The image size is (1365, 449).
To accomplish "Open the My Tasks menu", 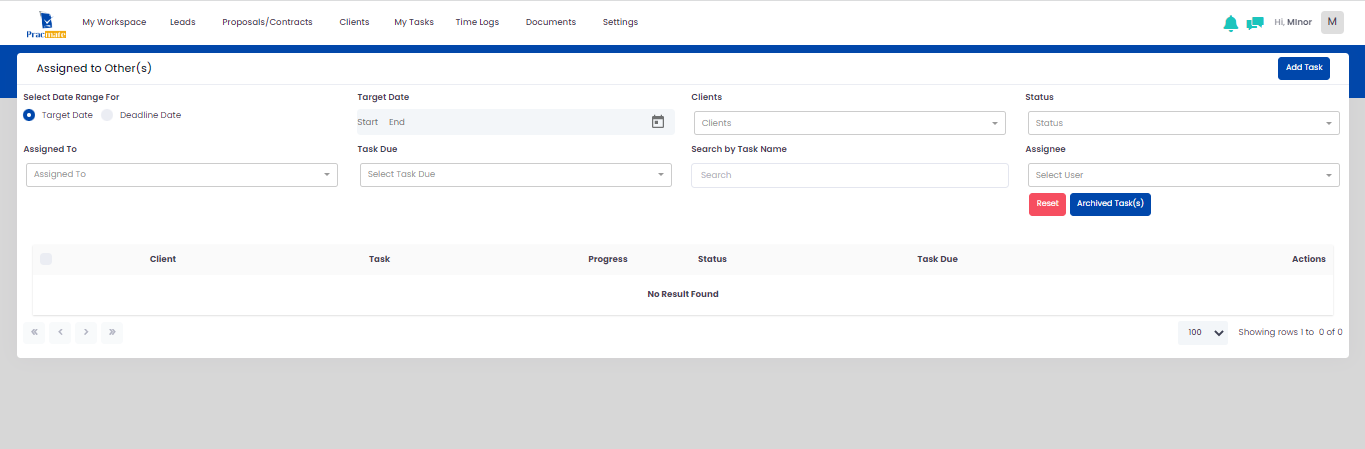I will point(414,22).
